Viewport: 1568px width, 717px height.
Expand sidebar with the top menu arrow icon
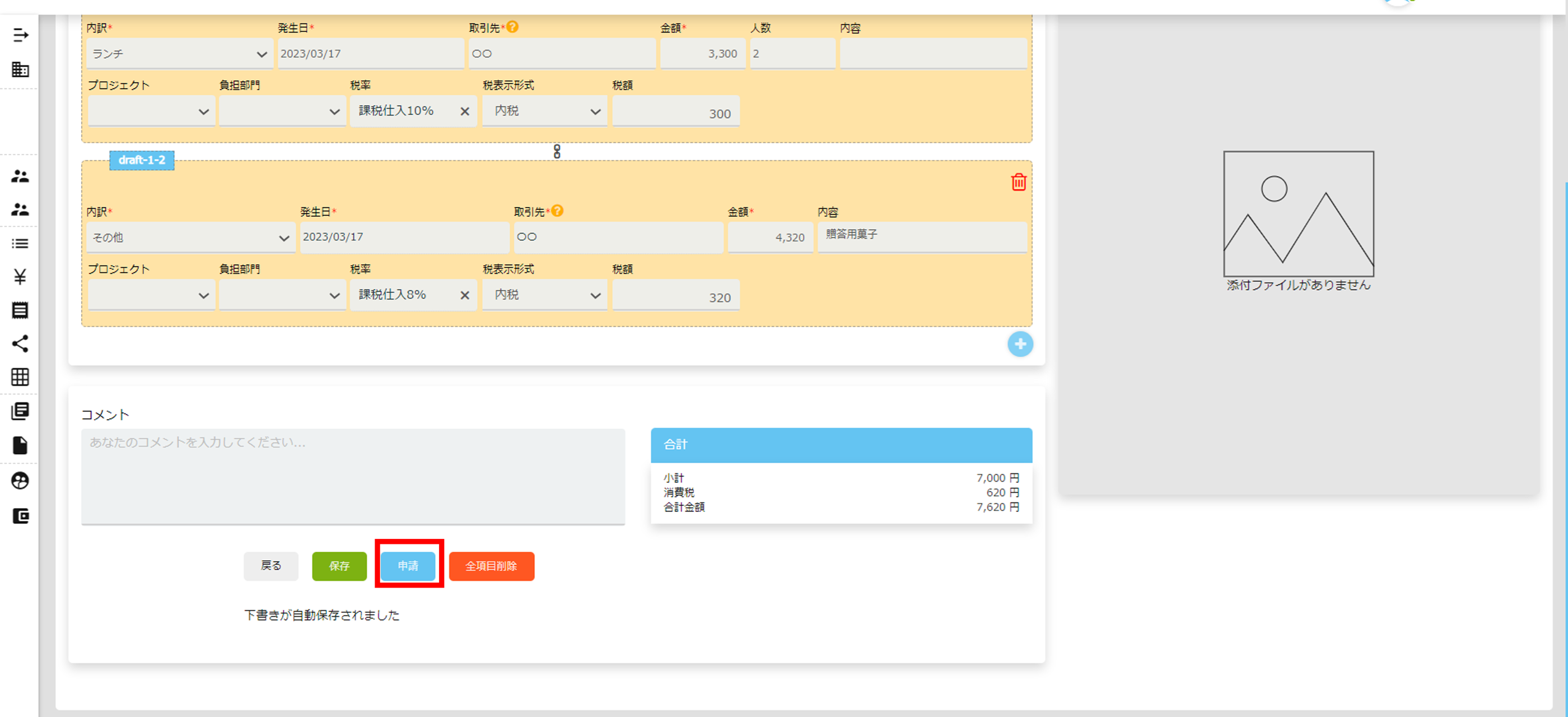[x=20, y=35]
